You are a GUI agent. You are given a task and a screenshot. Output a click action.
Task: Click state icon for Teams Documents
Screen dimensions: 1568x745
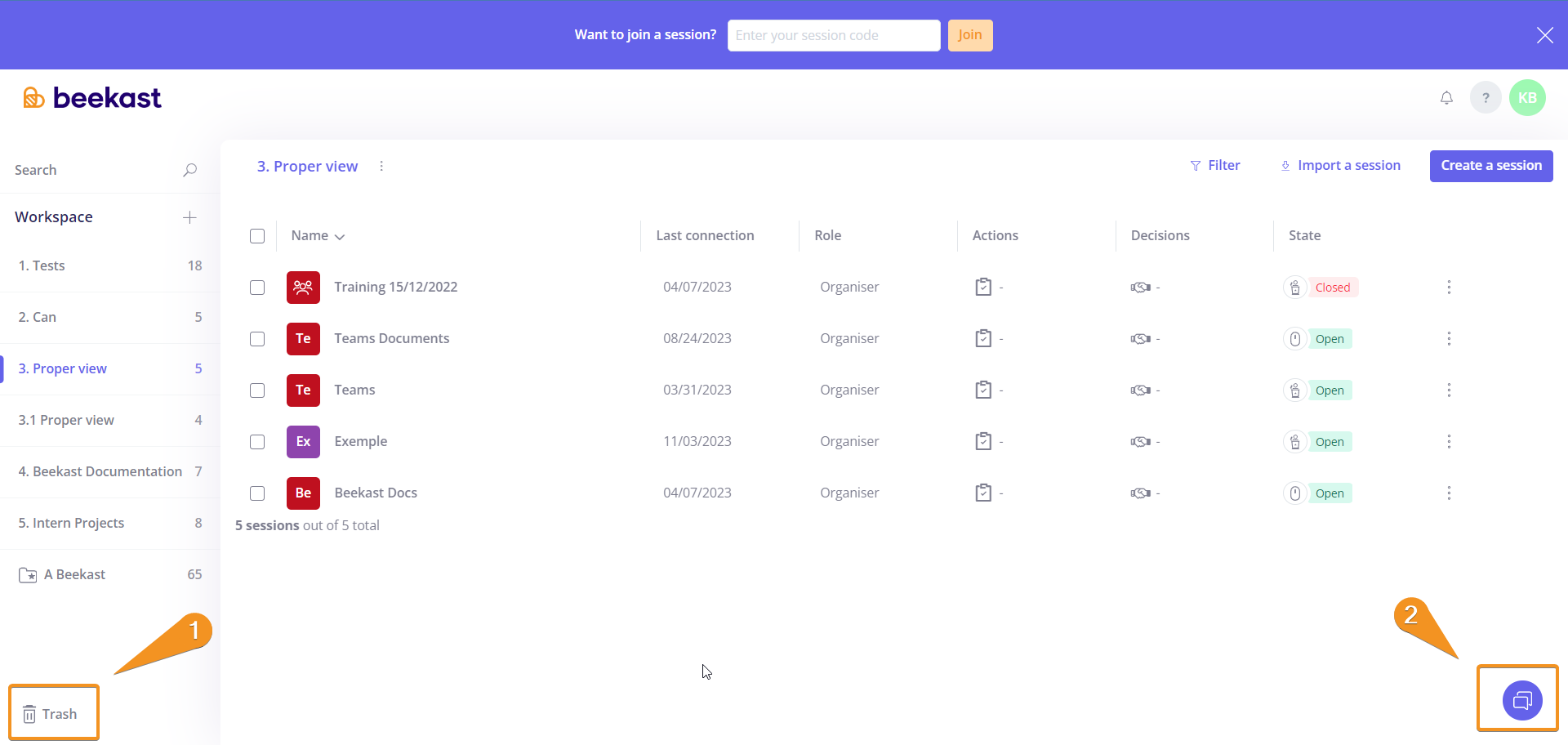[x=1295, y=339]
